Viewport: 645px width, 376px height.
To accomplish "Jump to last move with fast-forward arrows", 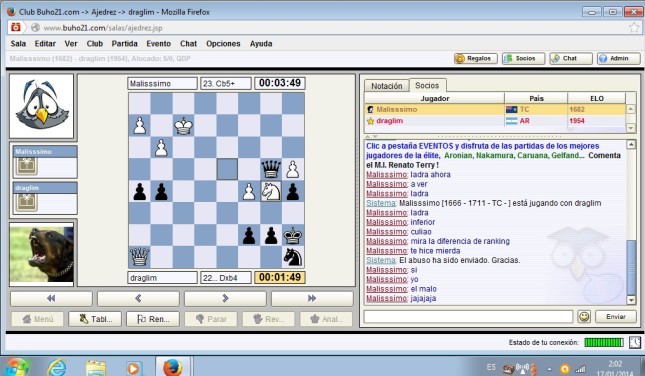I will pos(312,298).
